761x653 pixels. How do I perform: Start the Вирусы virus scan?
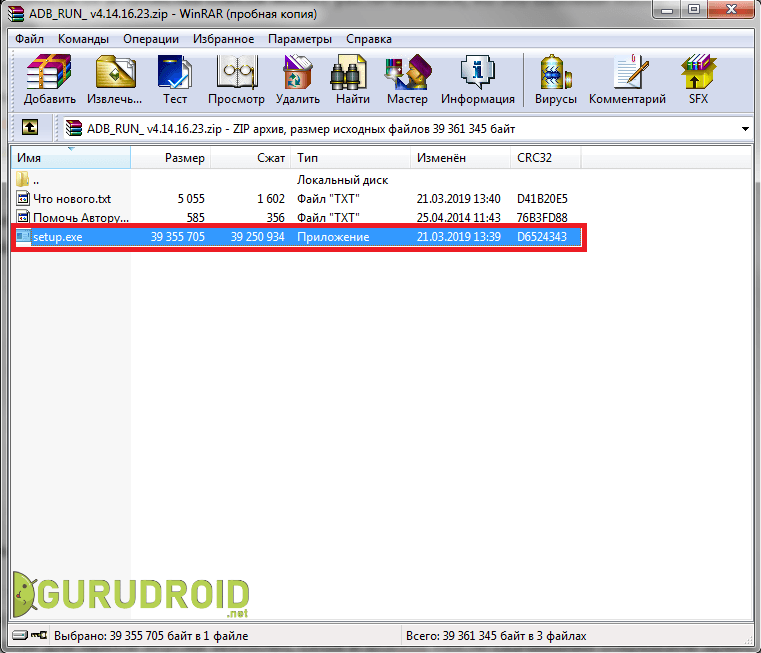coord(556,72)
